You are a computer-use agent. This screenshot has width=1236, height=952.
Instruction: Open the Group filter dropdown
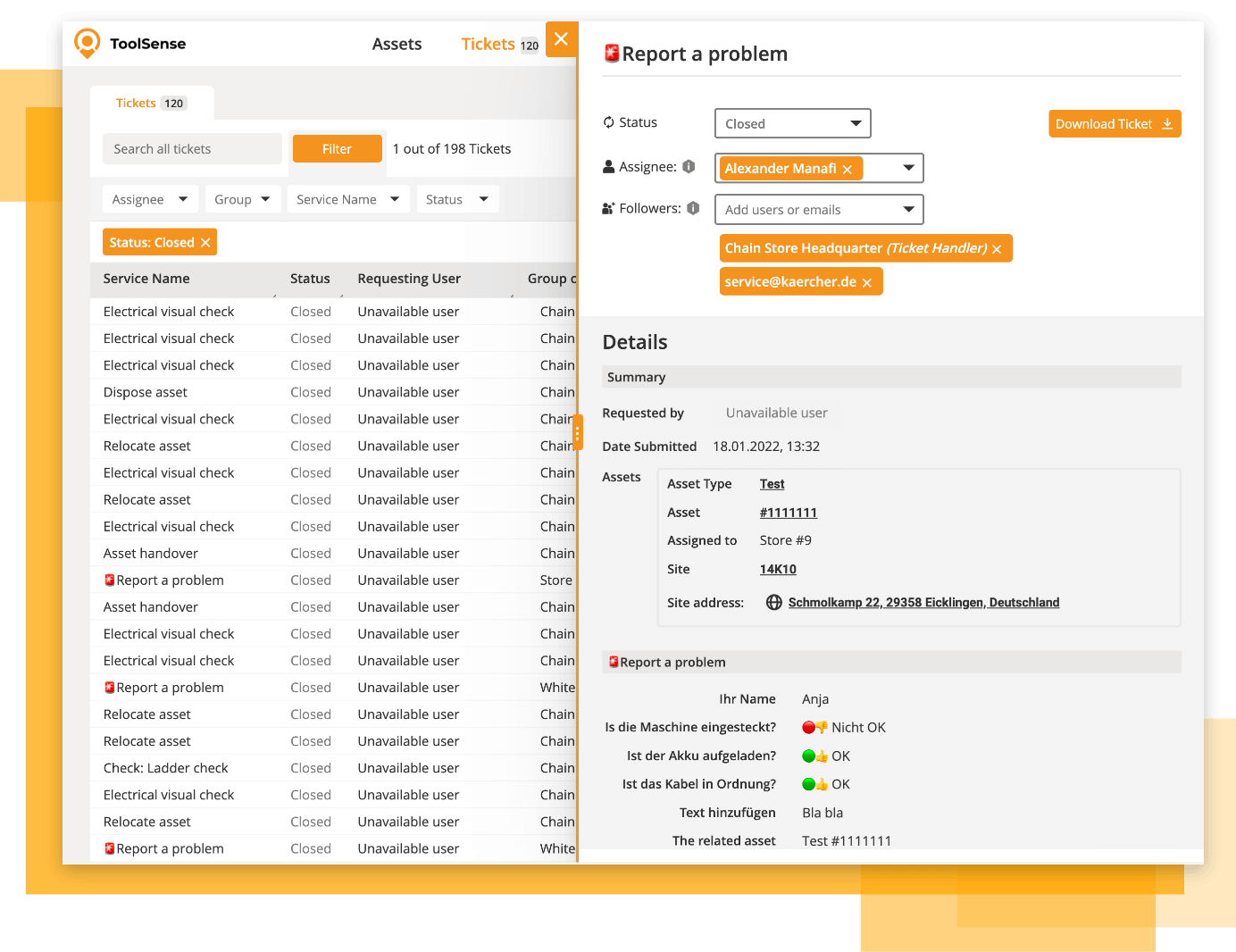click(242, 198)
